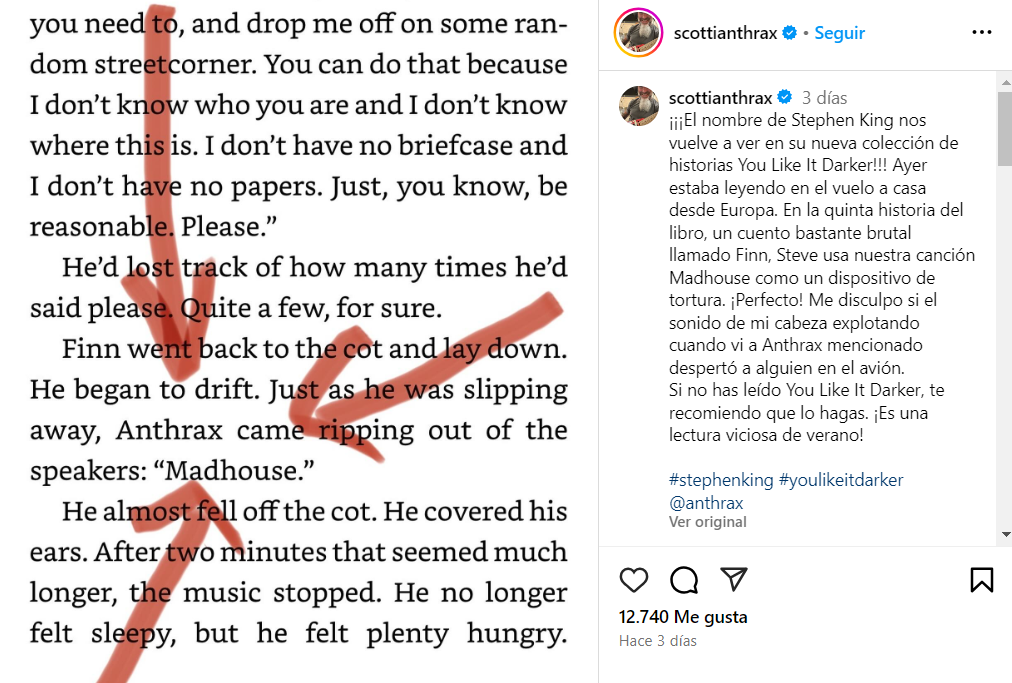The width and height of the screenshot is (1012, 683).
Task: Open scottianthrax username link in the caption
Action: tap(720, 97)
